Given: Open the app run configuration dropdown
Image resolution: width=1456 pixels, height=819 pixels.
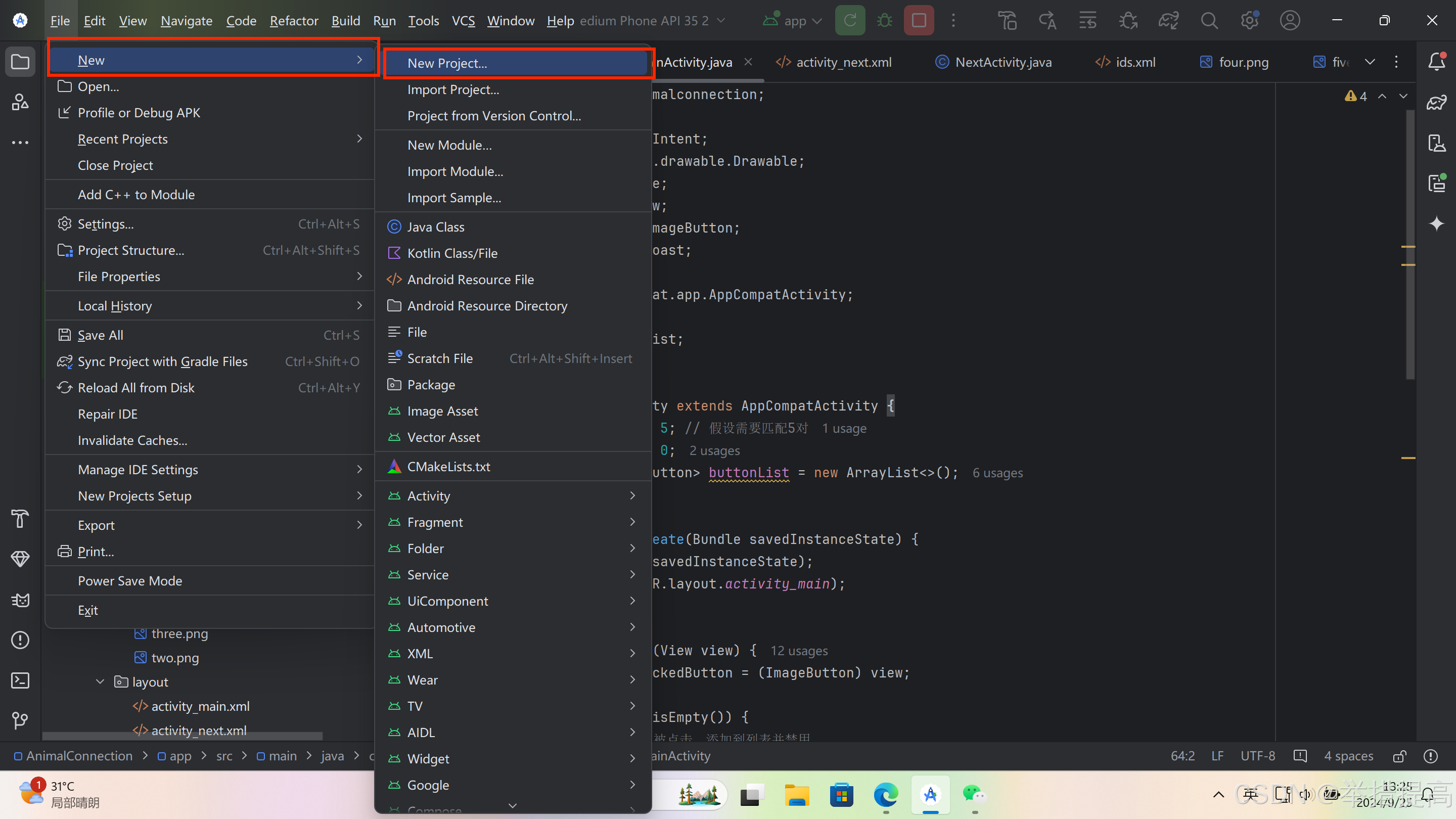Looking at the screenshot, I should (794, 21).
